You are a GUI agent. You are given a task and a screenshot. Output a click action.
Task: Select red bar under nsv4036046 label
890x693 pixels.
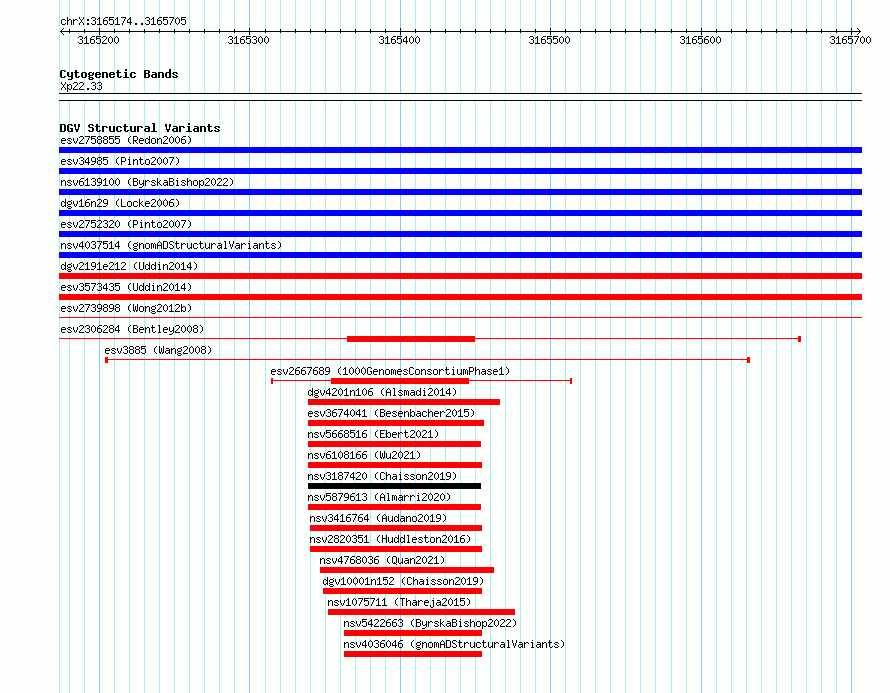point(413,654)
